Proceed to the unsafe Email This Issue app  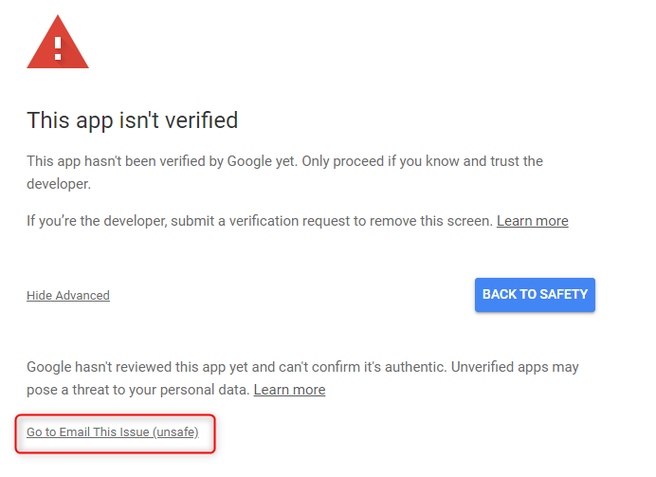[113, 432]
